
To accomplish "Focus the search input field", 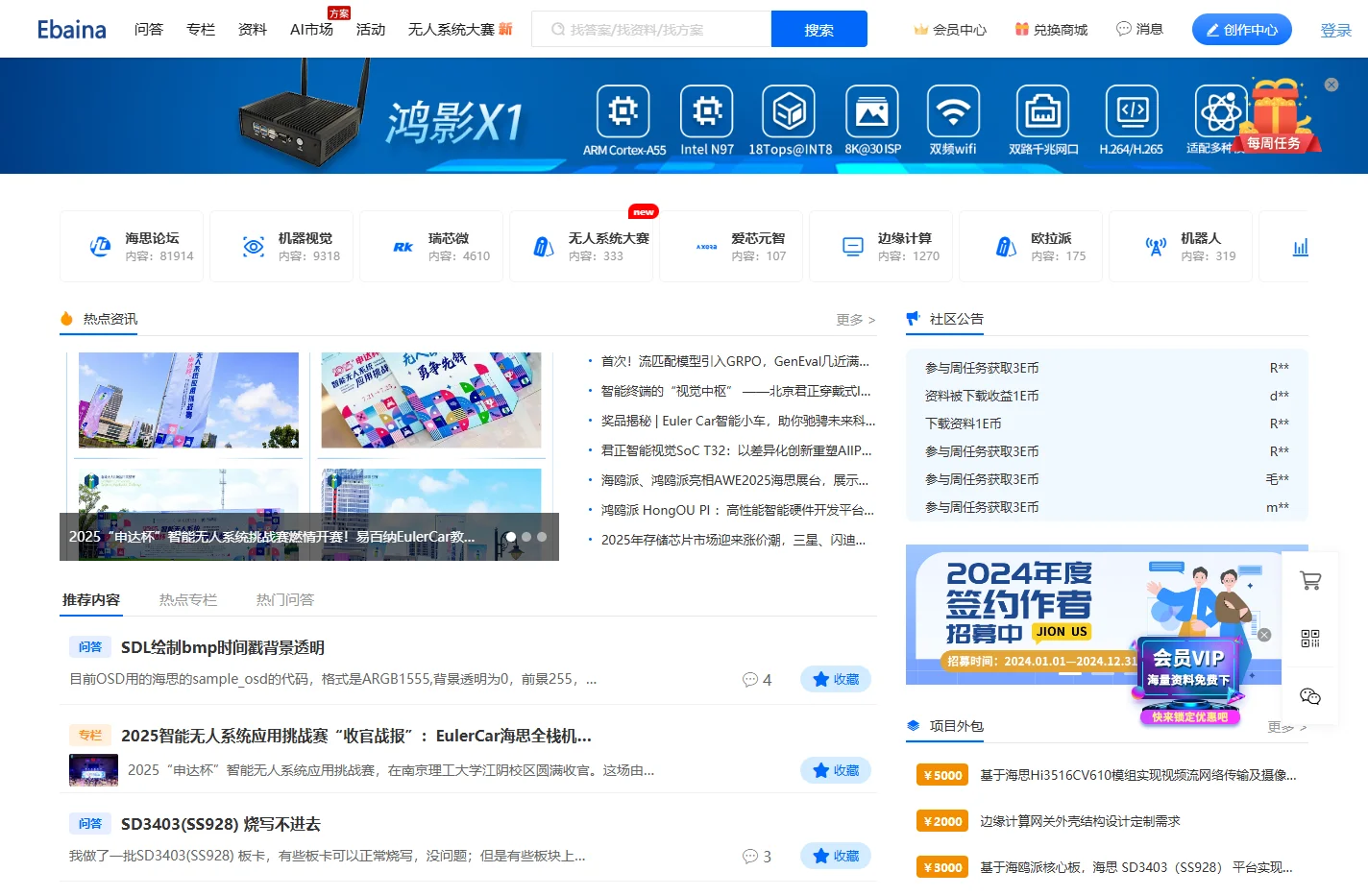I will [651, 29].
